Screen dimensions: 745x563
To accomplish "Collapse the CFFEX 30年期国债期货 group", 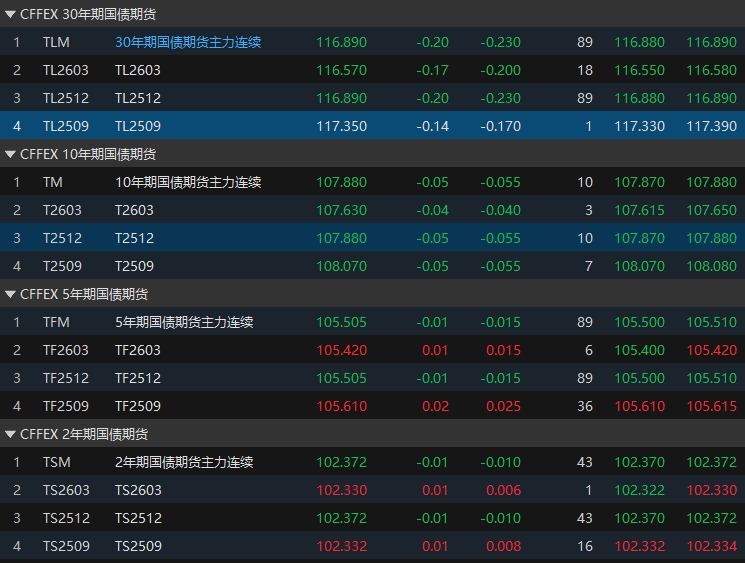I will click(x=10, y=14).
